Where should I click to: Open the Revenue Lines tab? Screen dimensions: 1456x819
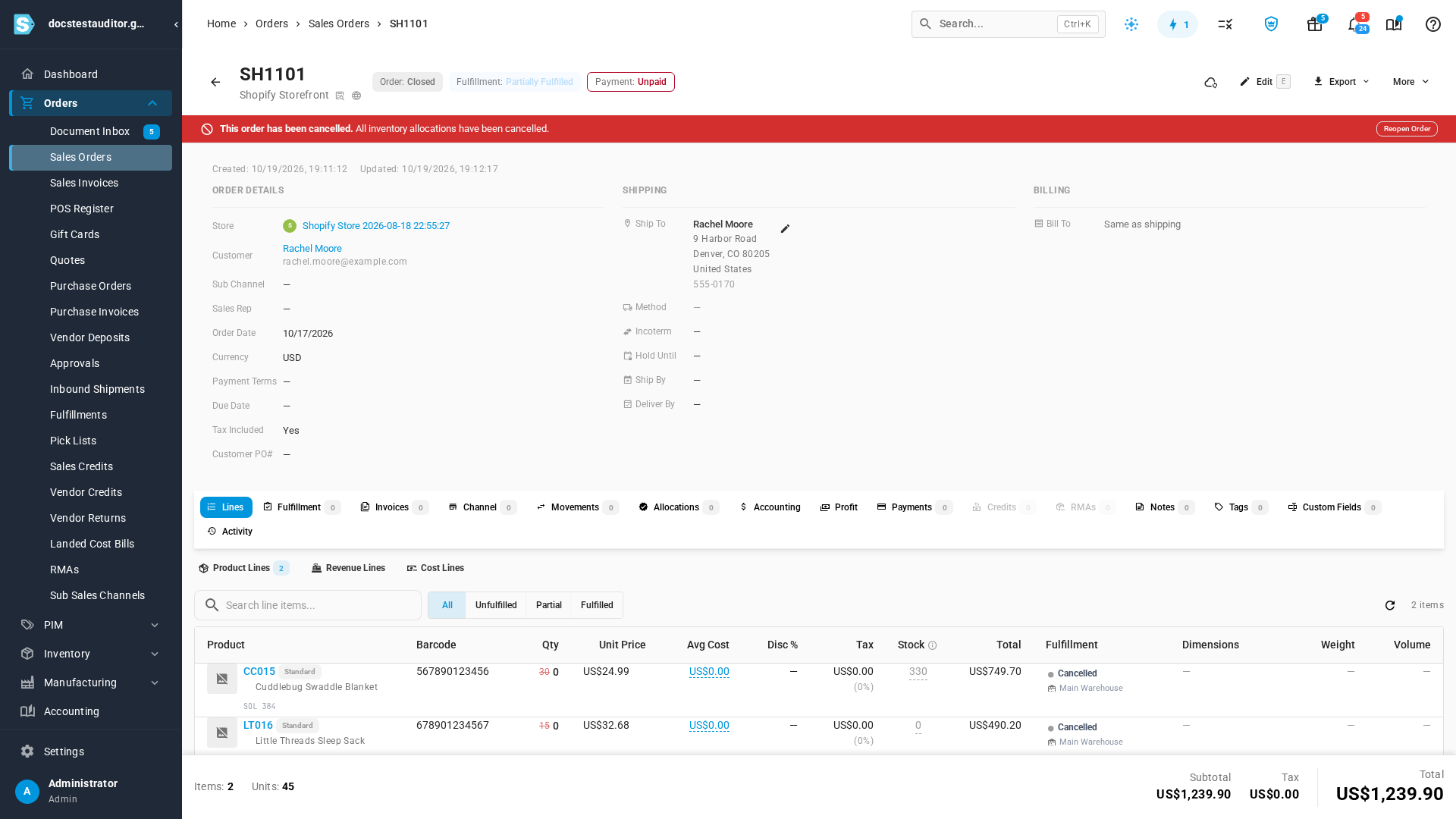349,568
